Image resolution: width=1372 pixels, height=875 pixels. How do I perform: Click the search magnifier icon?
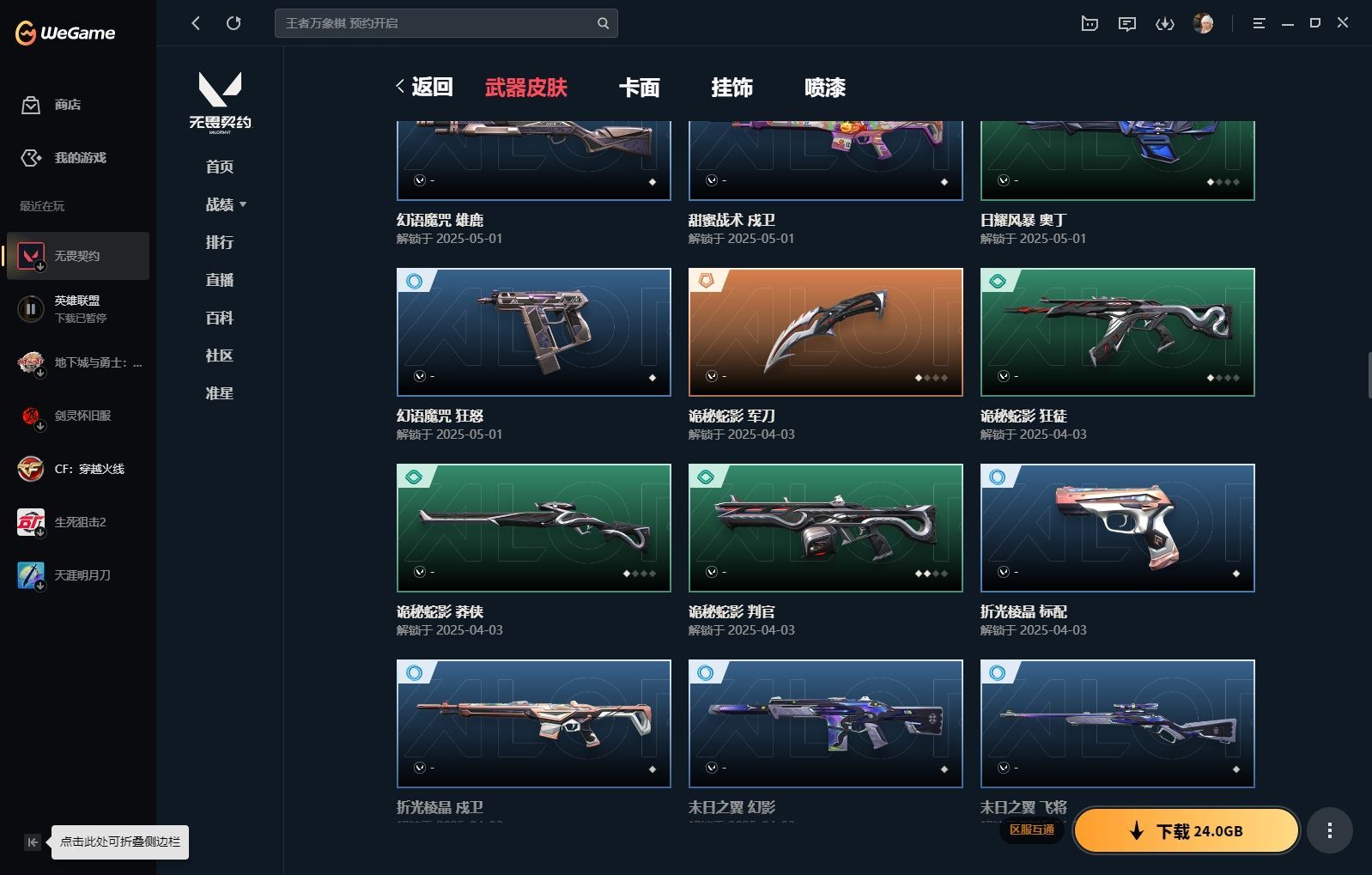[603, 23]
